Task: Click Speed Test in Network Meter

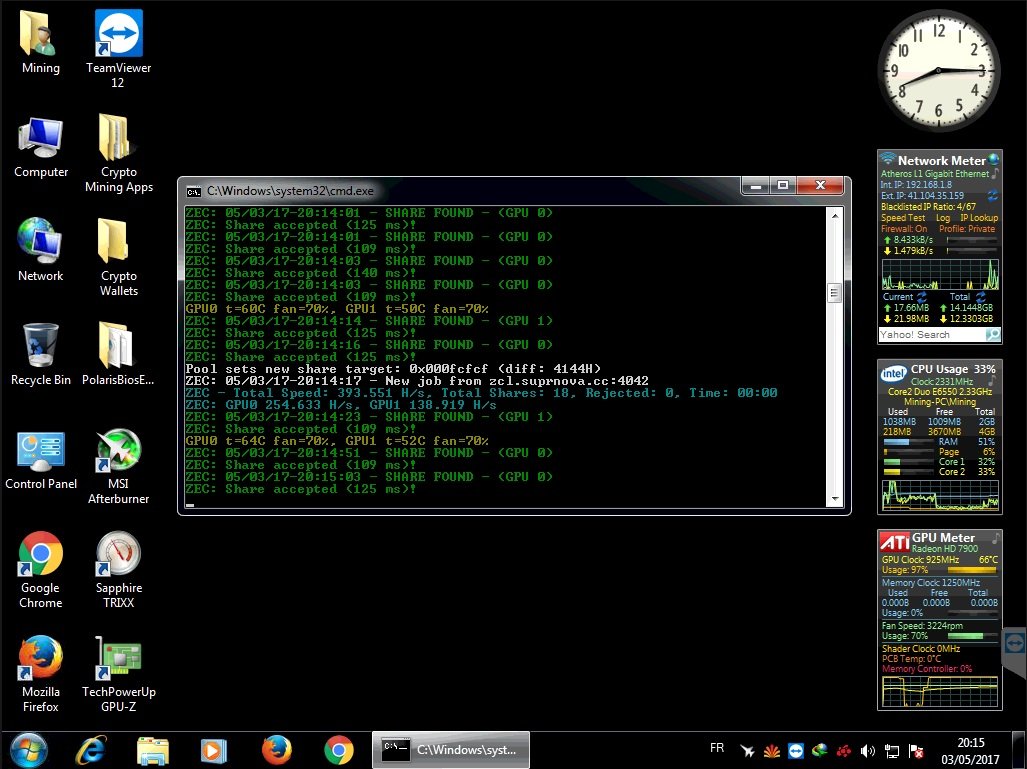Action: point(901,217)
